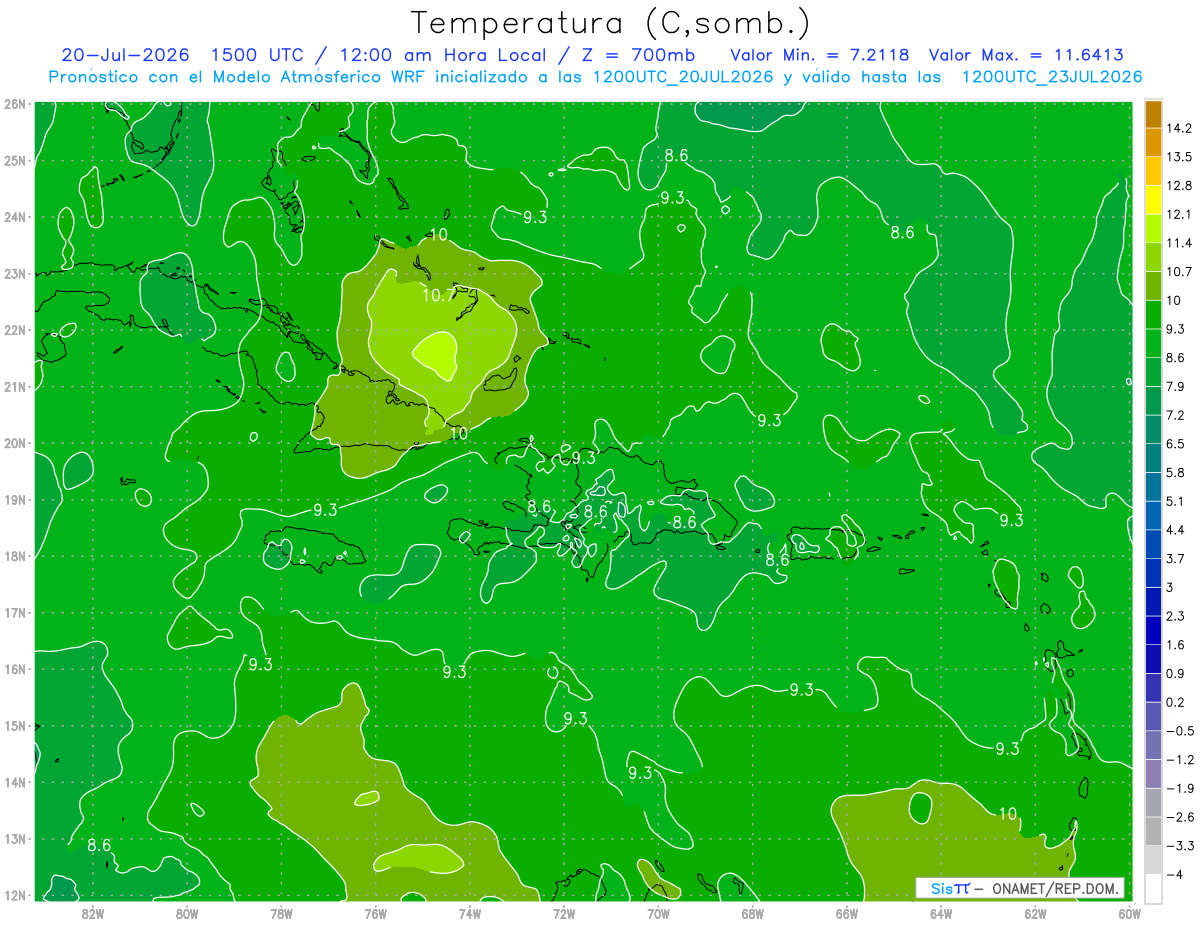Click the lime swatch between 12.1 and 11.4
This screenshot has width=1200, height=927.
point(1153,228)
